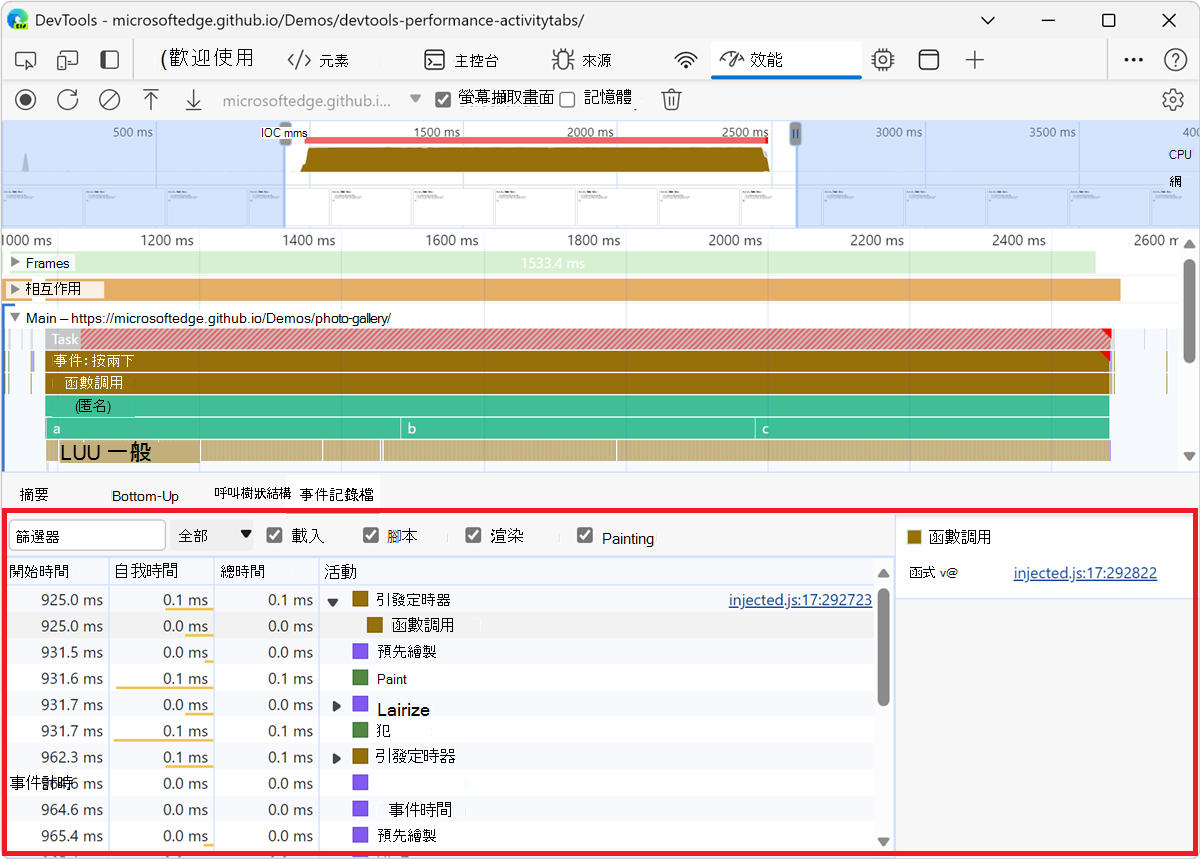Sort by the 自我時間 column header
Image resolution: width=1200 pixels, height=859 pixels.
click(x=161, y=571)
